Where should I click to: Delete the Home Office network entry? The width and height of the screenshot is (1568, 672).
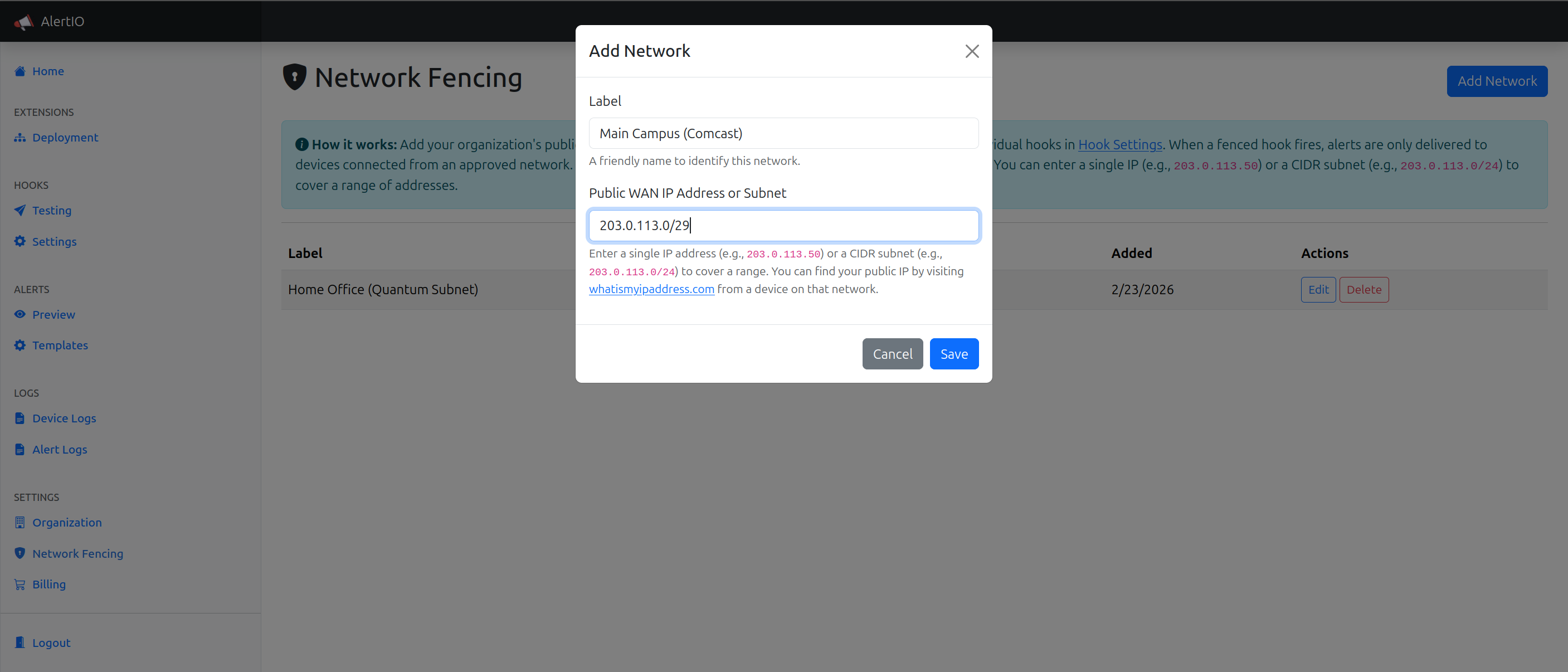pyautogui.click(x=1364, y=290)
